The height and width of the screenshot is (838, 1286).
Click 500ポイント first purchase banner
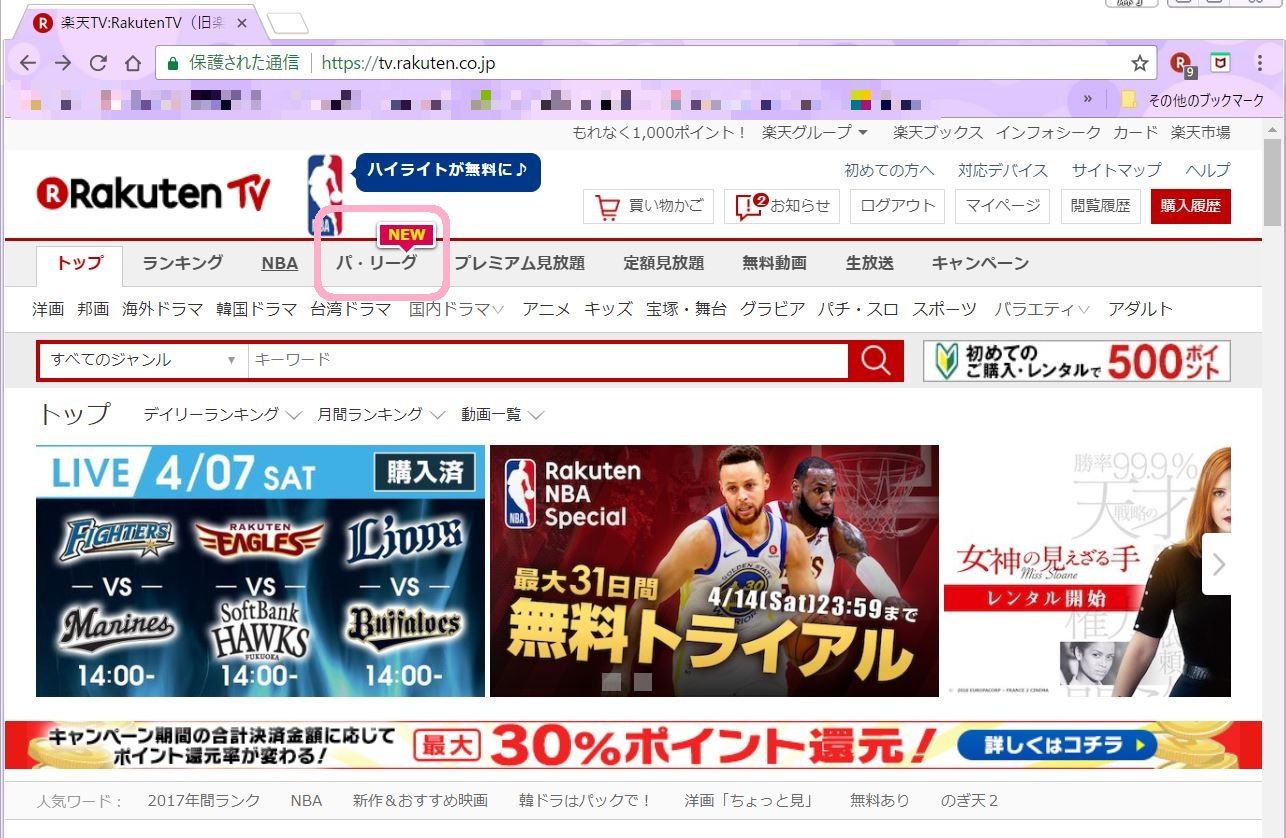click(x=1077, y=361)
